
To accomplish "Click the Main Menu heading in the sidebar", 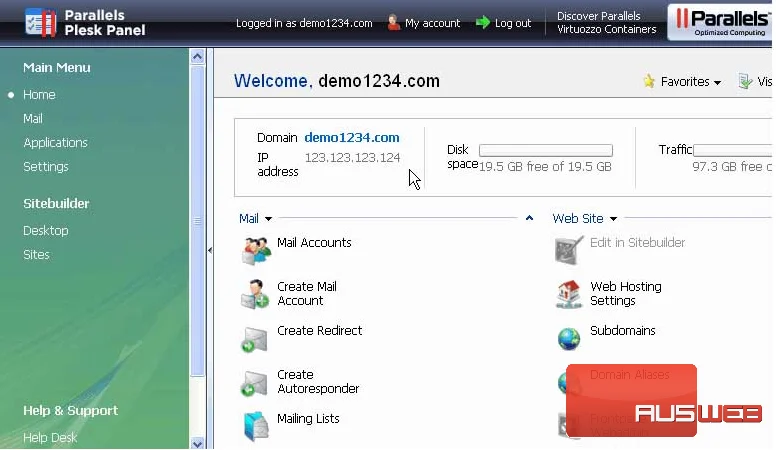I will (x=56, y=67).
